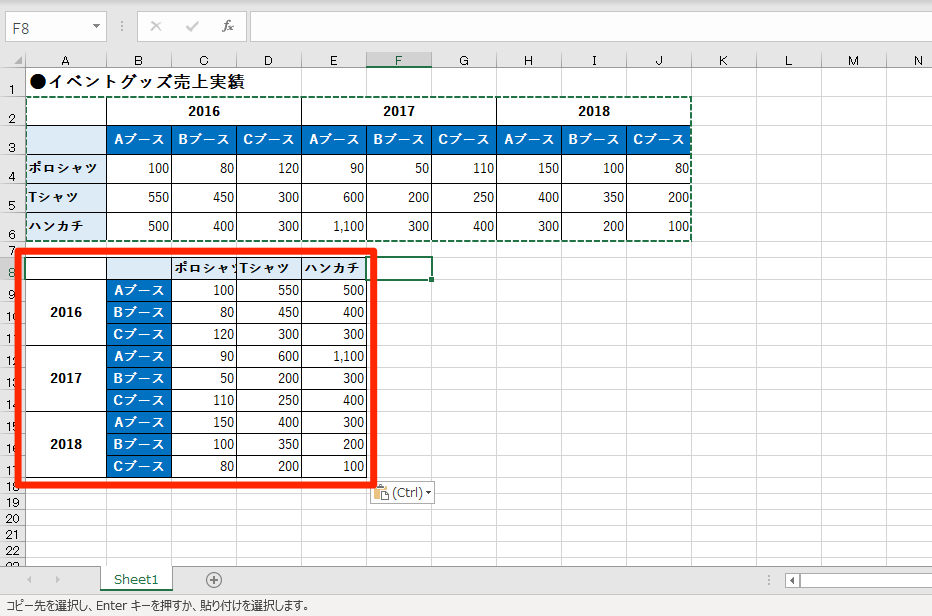Select column M header
932x616 pixels.
pos(854,60)
